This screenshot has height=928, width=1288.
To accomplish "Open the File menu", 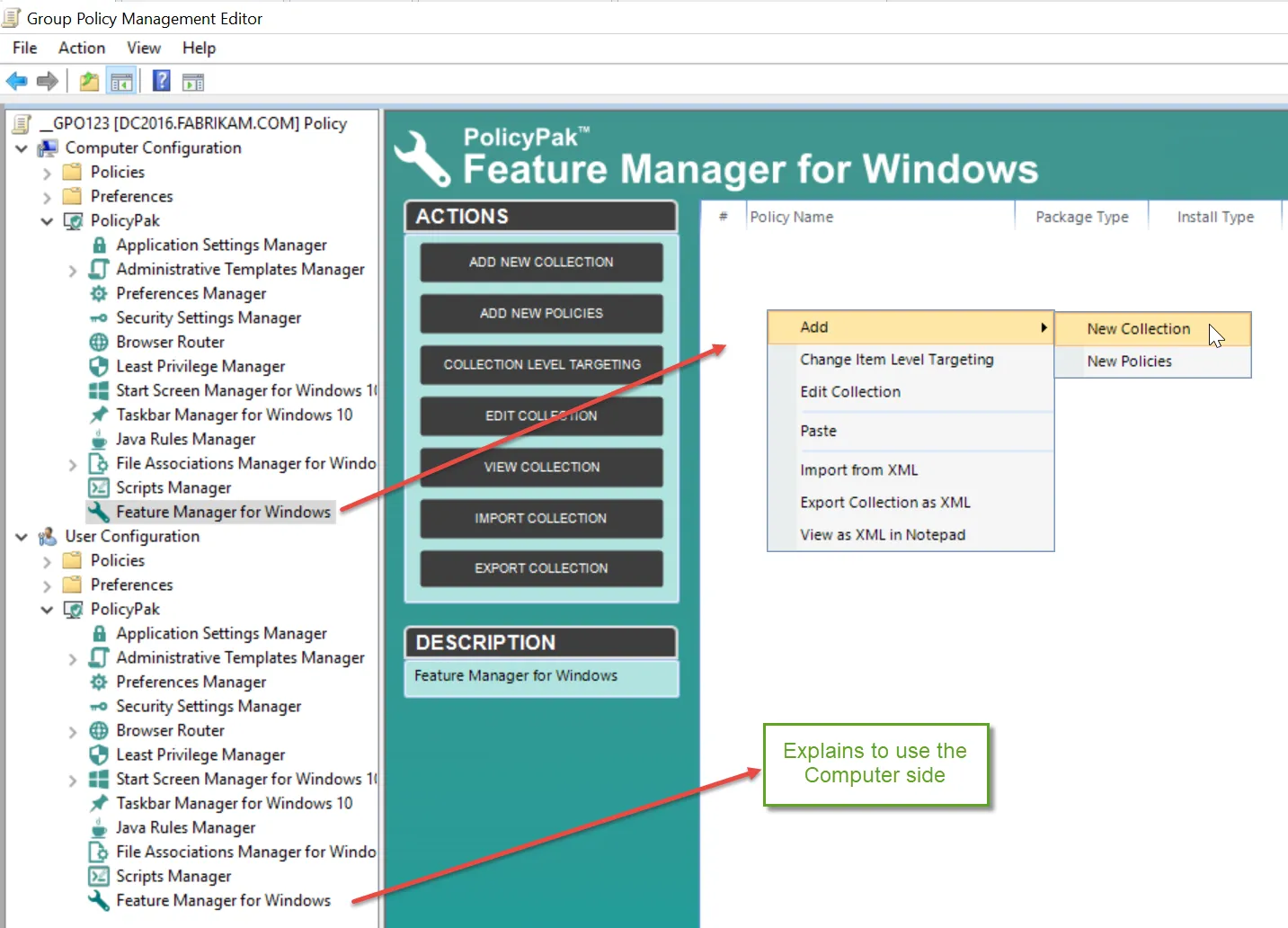I will 25,48.
